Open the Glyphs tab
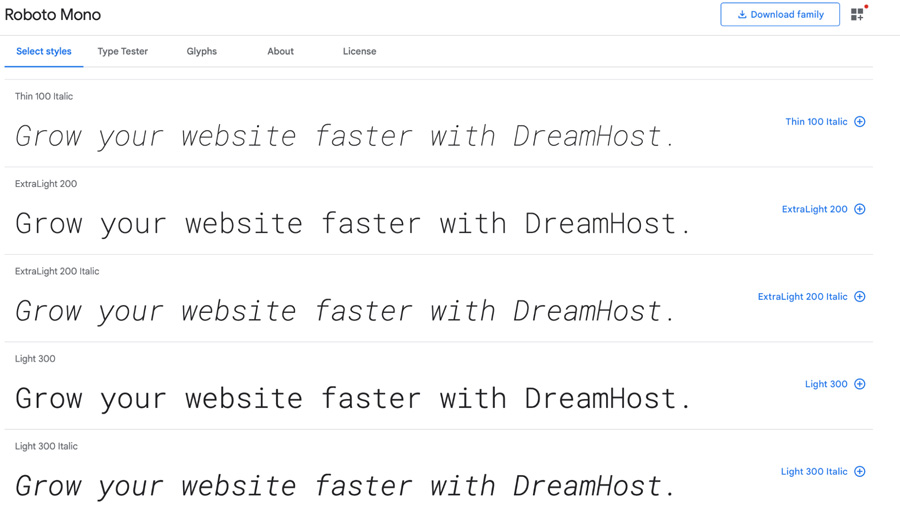 pos(201,51)
